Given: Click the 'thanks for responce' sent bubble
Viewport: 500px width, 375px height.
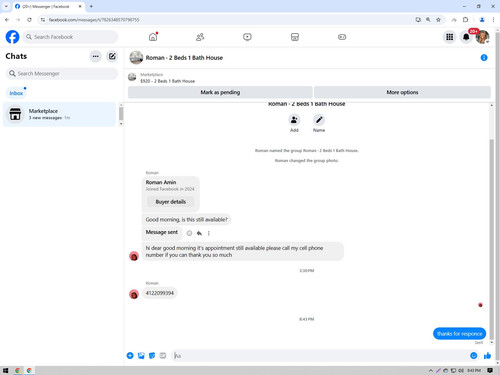Looking at the screenshot, I should pos(459,334).
